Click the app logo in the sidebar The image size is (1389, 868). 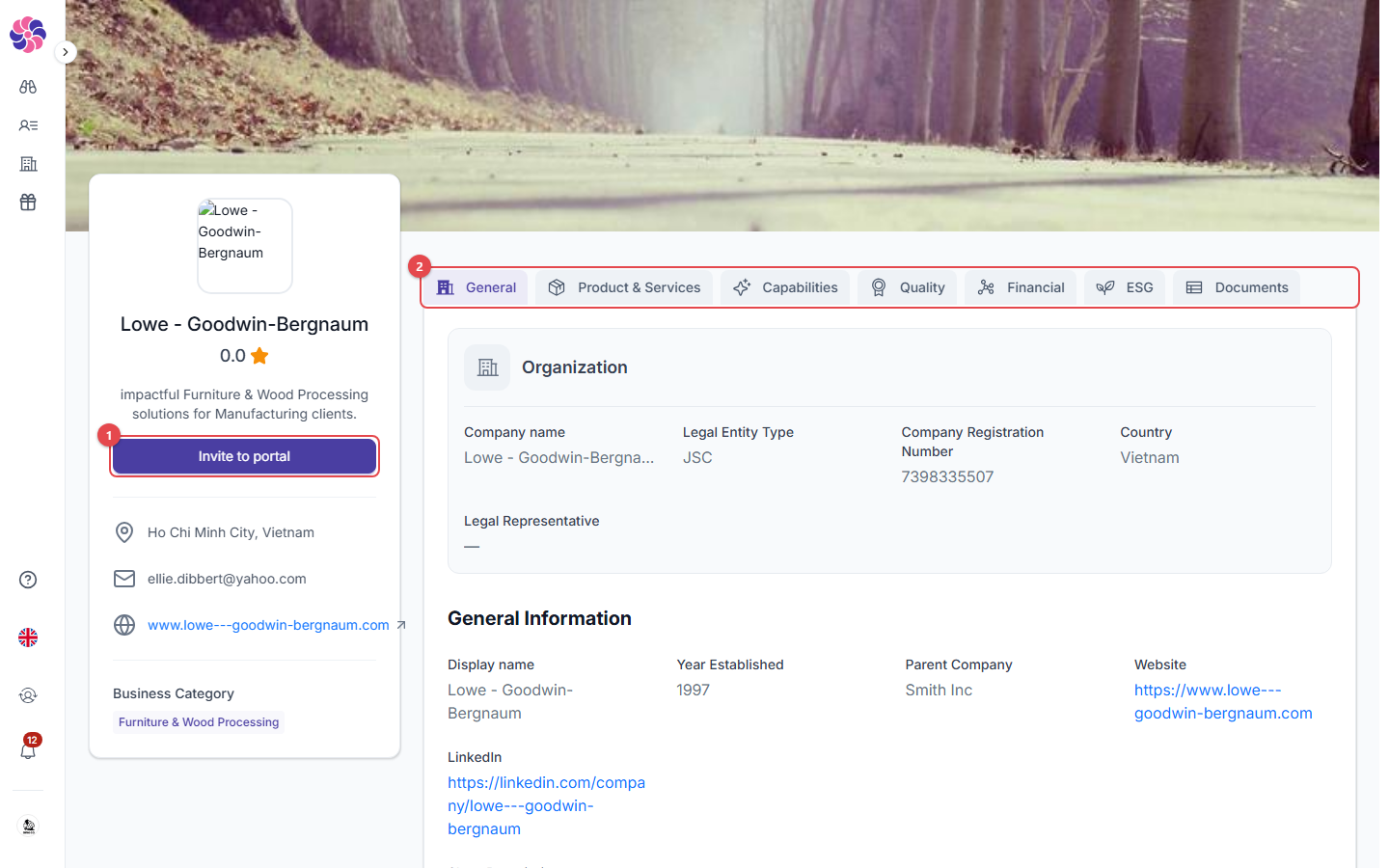click(x=28, y=35)
